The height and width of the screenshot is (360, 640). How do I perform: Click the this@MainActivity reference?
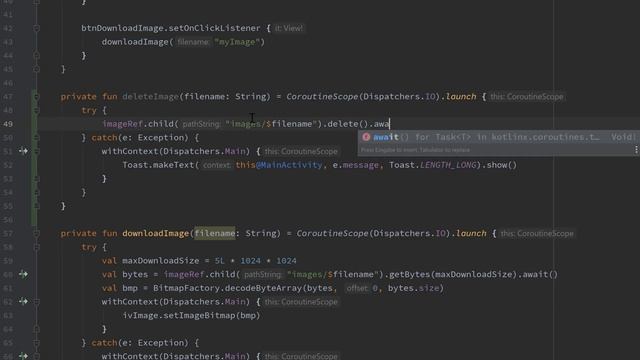tap(279, 165)
